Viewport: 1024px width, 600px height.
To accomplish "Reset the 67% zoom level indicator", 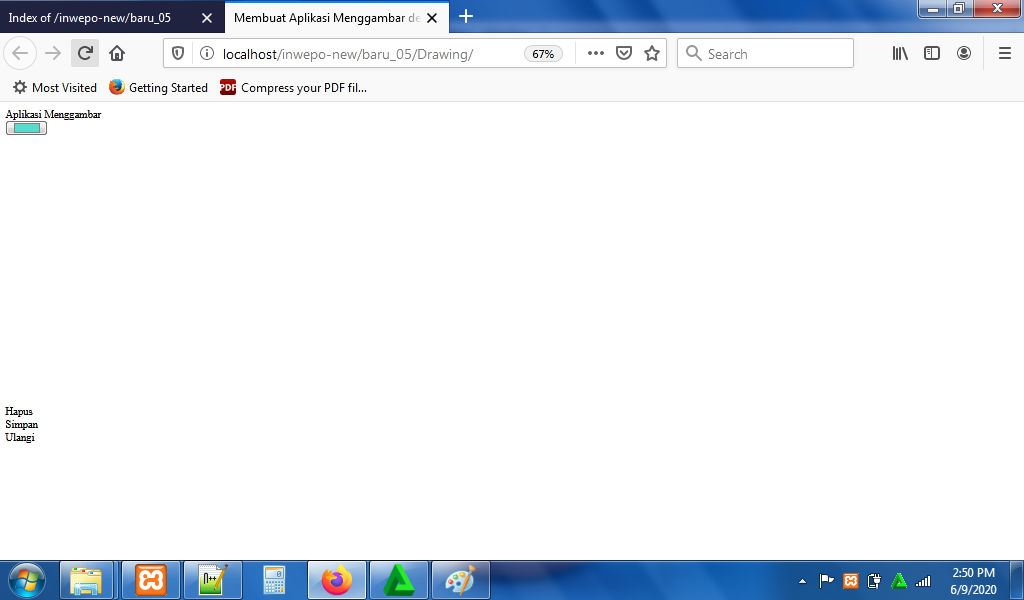I will point(543,54).
